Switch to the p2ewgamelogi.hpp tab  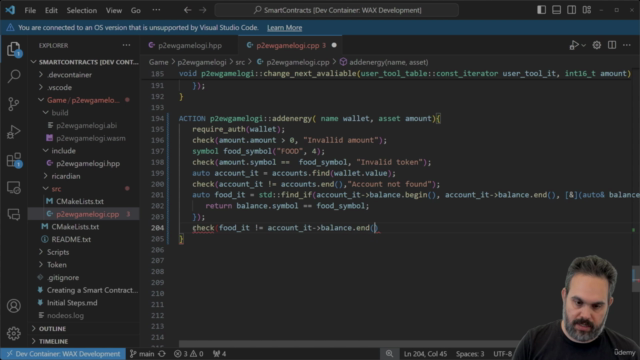[189, 45]
